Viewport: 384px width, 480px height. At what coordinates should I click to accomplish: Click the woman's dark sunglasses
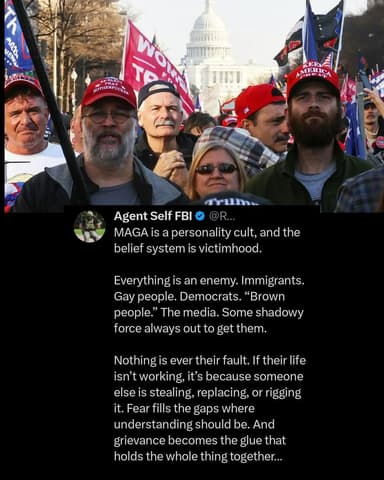pos(217,169)
